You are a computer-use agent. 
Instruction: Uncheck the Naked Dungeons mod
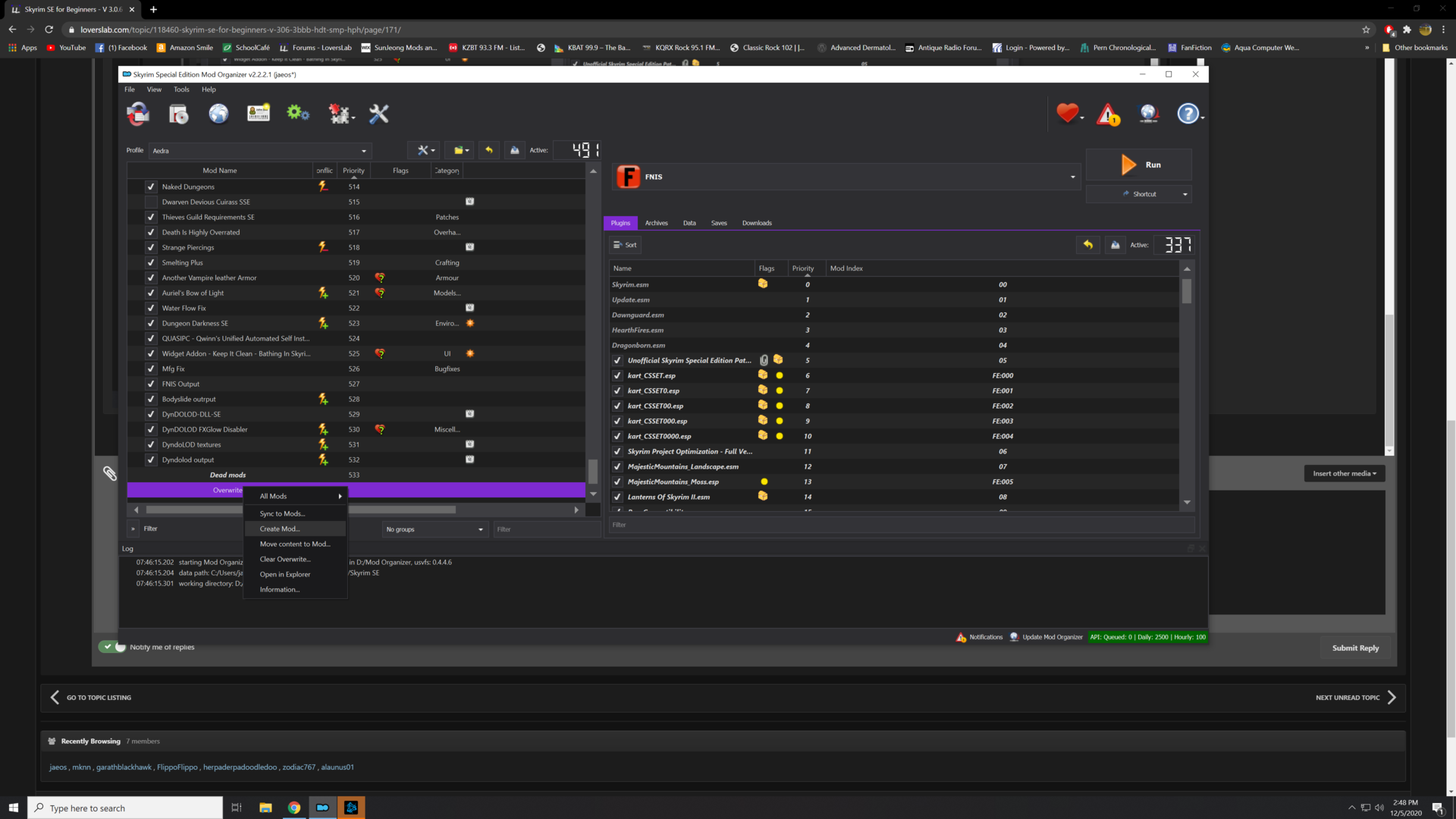(151, 187)
